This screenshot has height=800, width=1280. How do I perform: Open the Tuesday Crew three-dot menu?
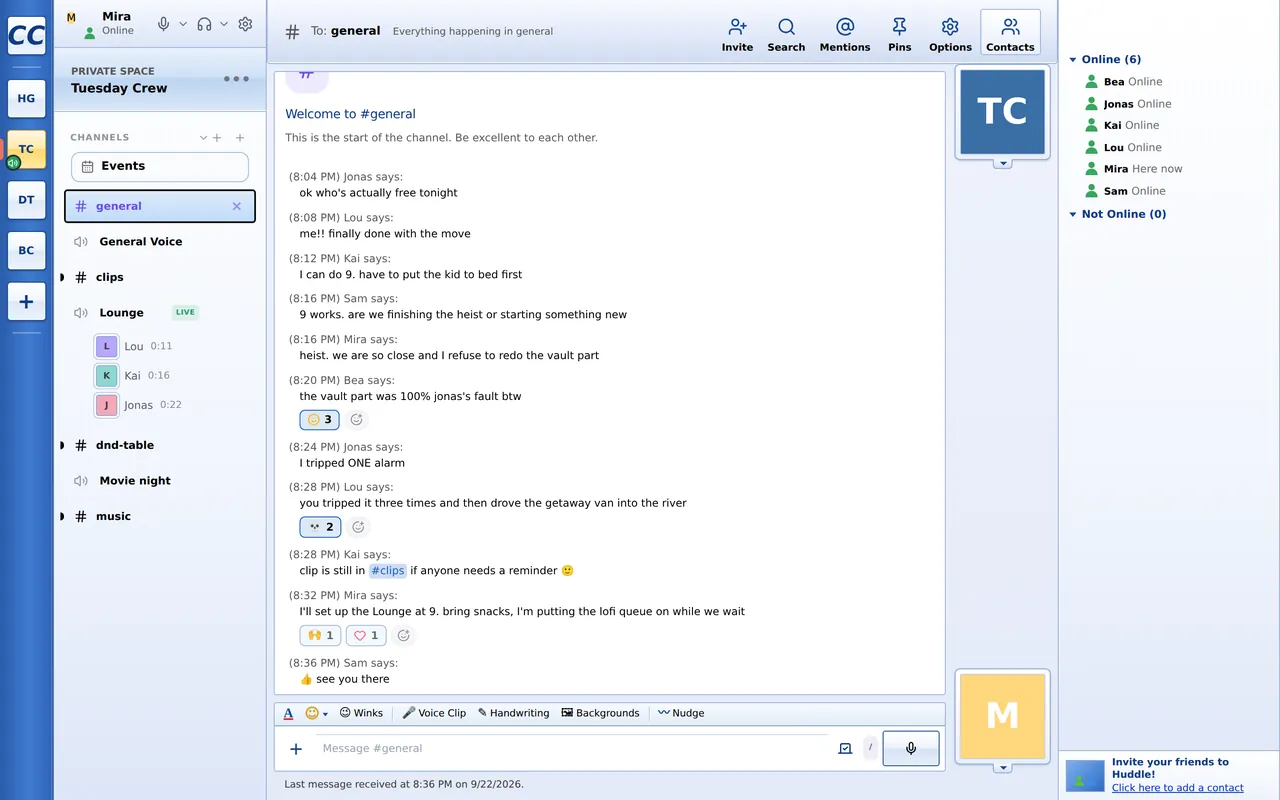(236, 79)
